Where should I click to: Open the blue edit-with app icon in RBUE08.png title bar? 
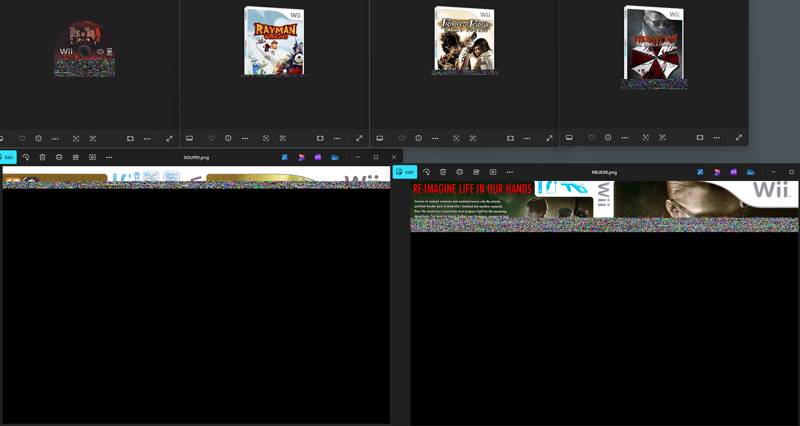click(x=700, y=172)
